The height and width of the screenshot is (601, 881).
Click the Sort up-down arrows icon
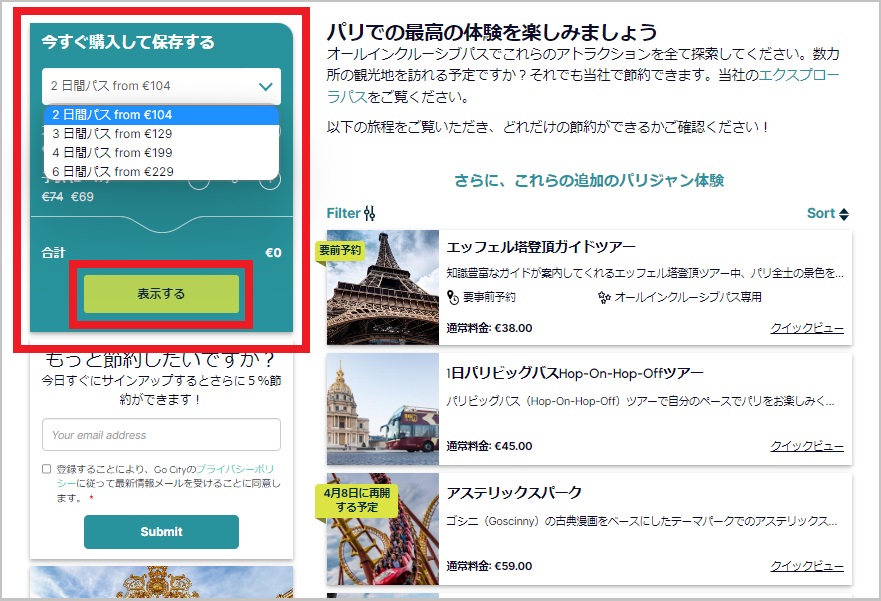pyautogui.click(x=844, y=214)
